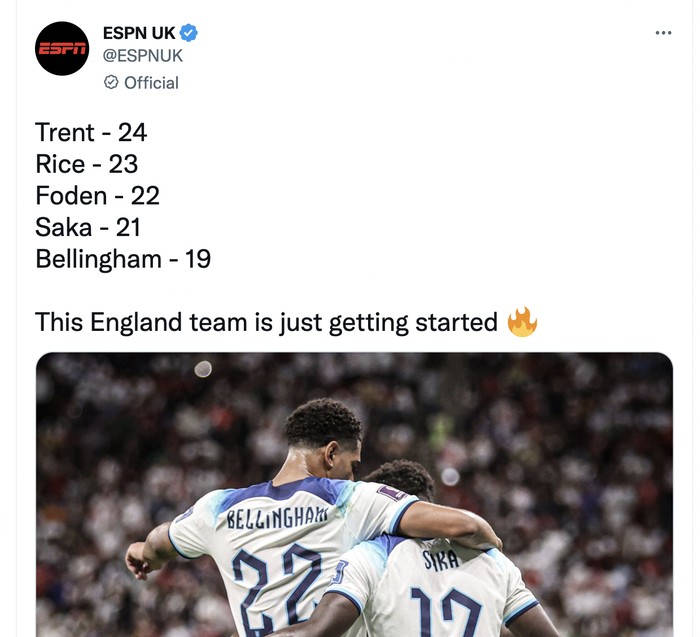Select the "Trent - 24" line
The image size is (700, 637).
91,132
